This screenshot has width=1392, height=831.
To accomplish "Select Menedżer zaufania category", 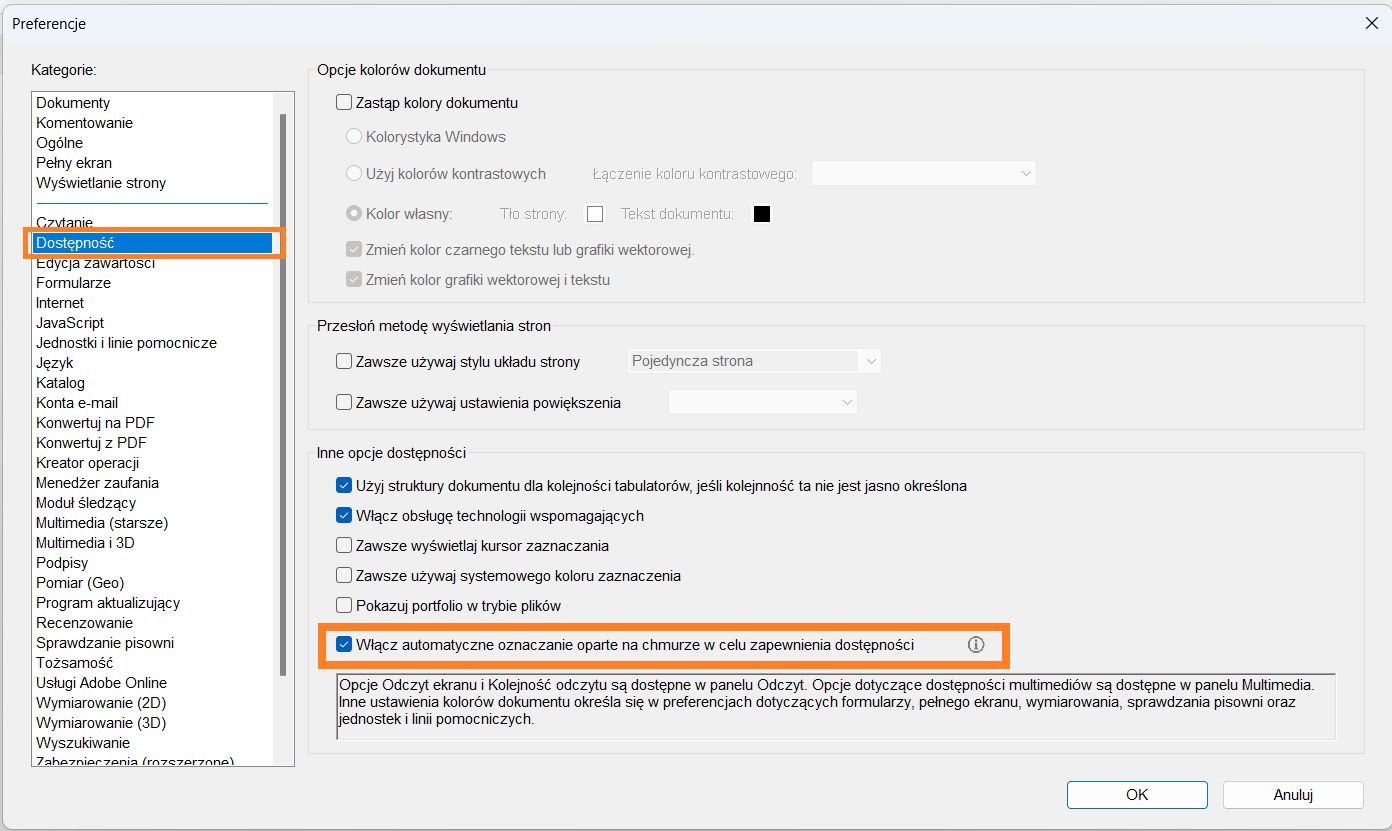I will tap(97, 483).
